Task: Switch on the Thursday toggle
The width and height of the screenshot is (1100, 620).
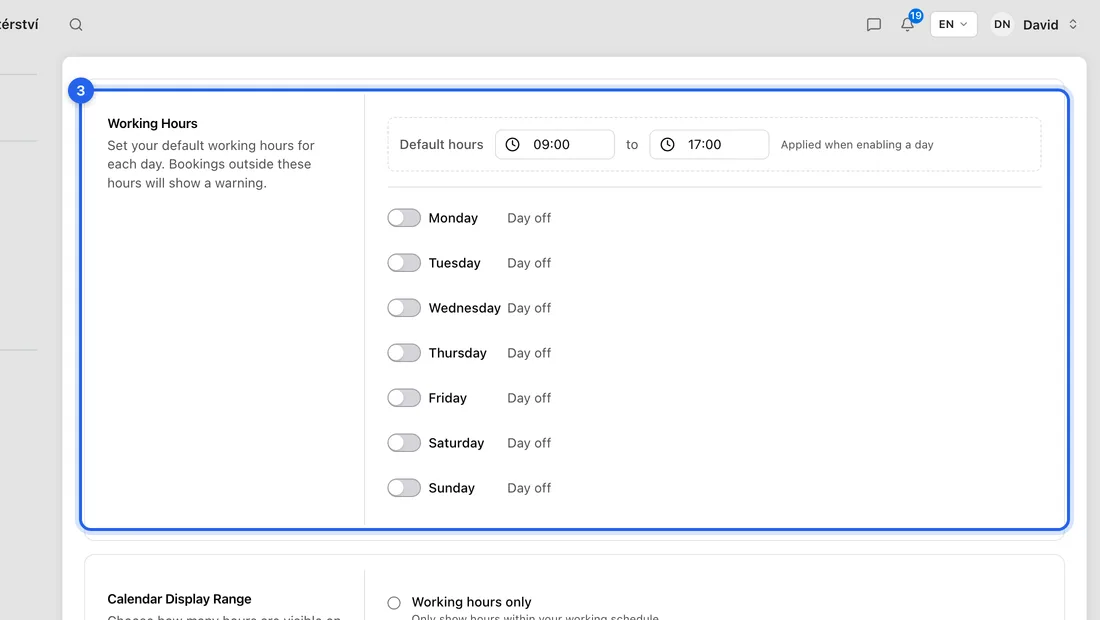Action: 404,353
